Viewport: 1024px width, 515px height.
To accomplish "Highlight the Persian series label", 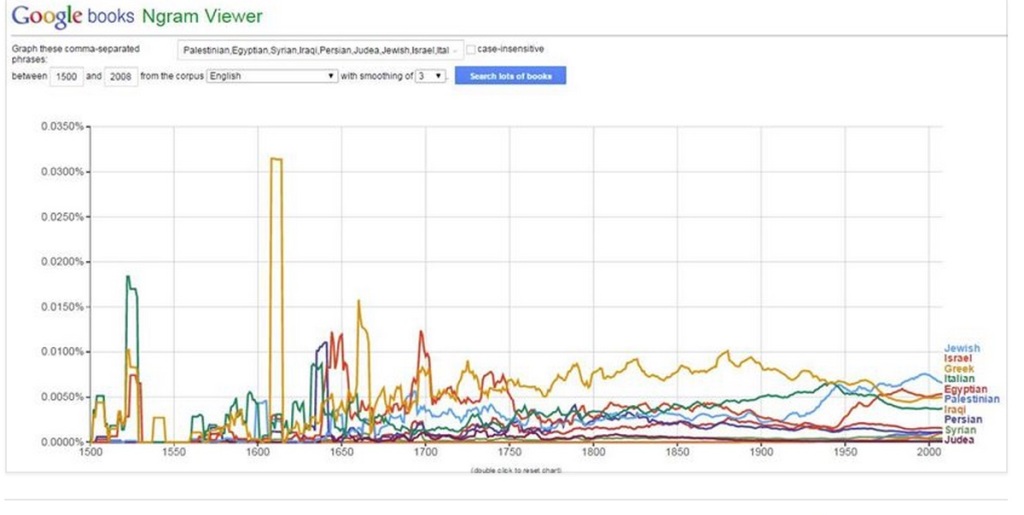I will coord(962,420).
